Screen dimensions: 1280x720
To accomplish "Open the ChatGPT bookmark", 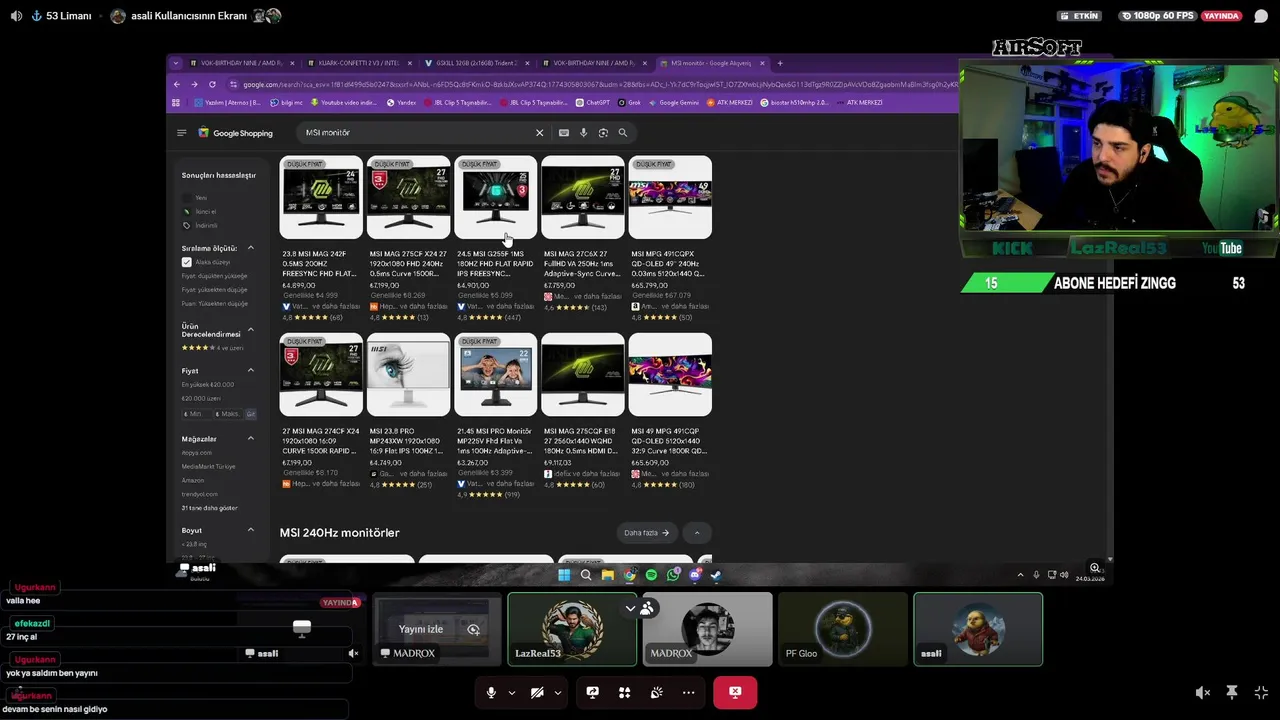I will [593, 102].
